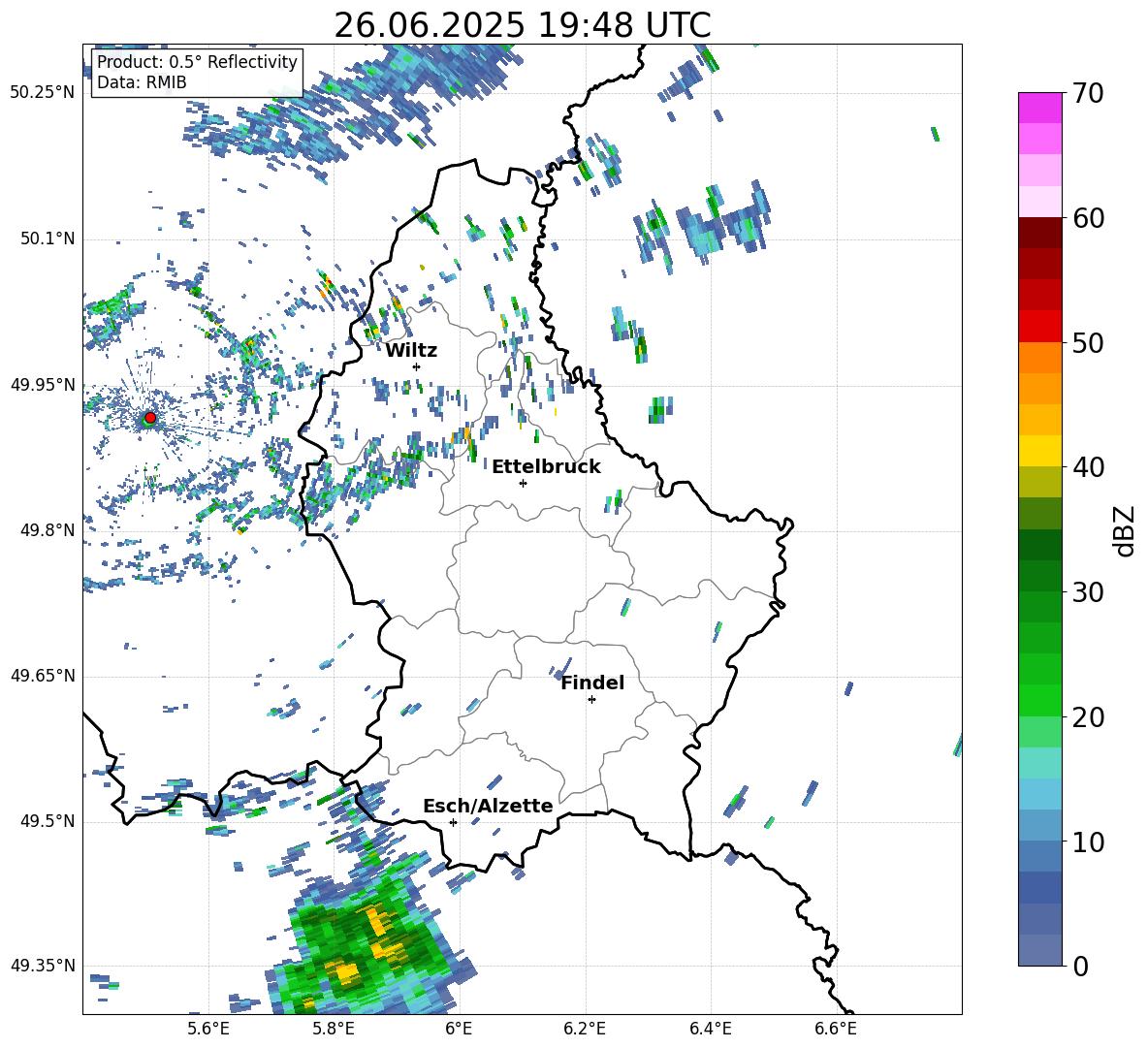The width and height of the screenshot is (1148, 1048).
Task: Click the 30 tick label on colorbar
Action: pos(1087,592)
